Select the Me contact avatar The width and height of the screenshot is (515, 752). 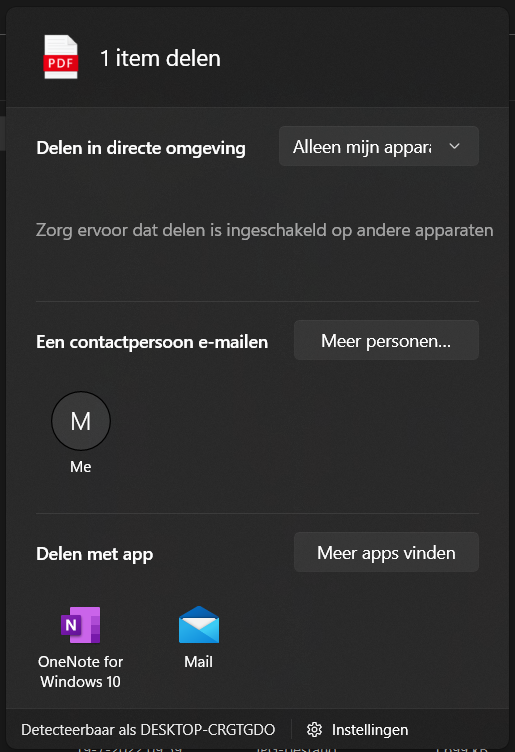coord(81,421)
